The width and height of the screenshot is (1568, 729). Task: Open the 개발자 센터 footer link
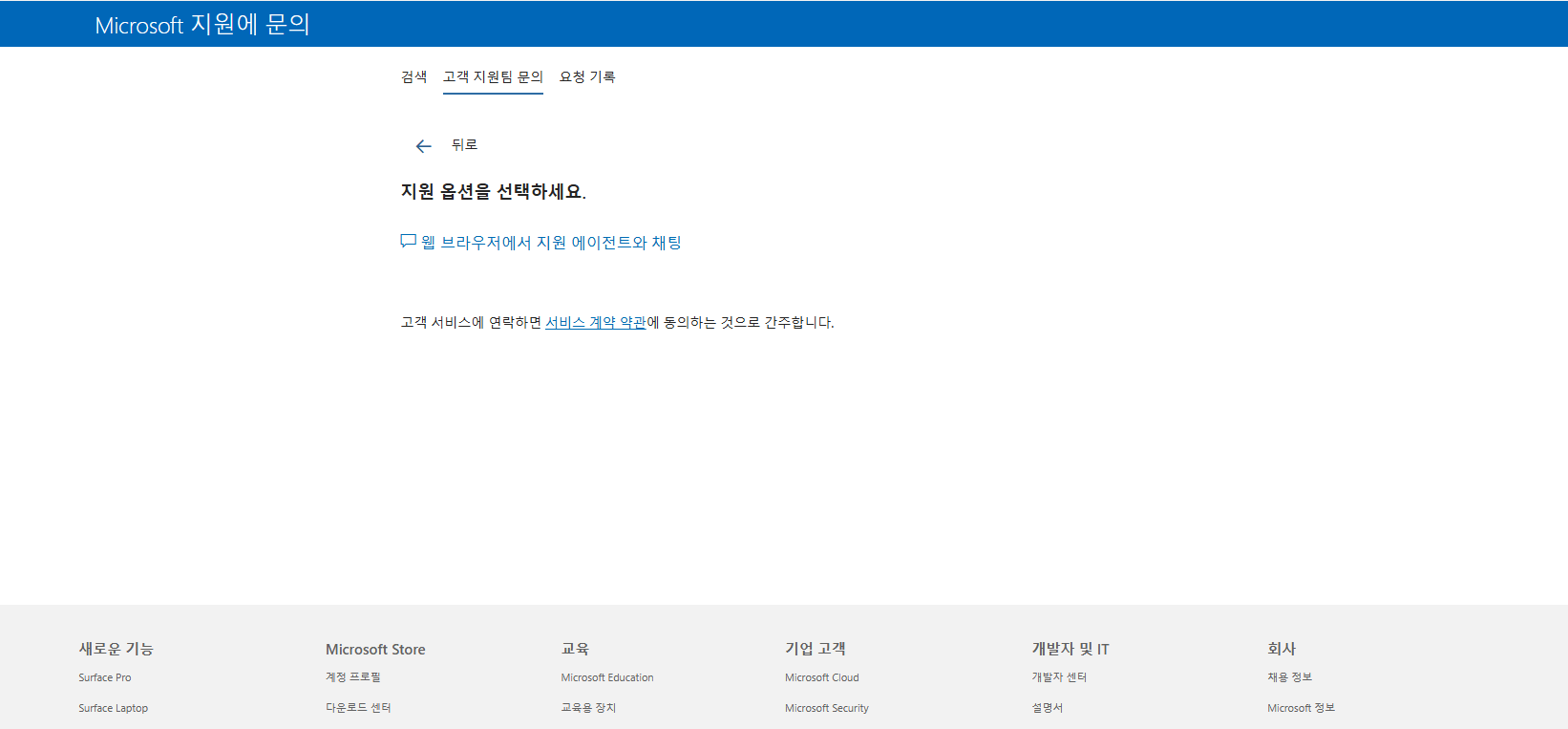[x=1059, y=677]
